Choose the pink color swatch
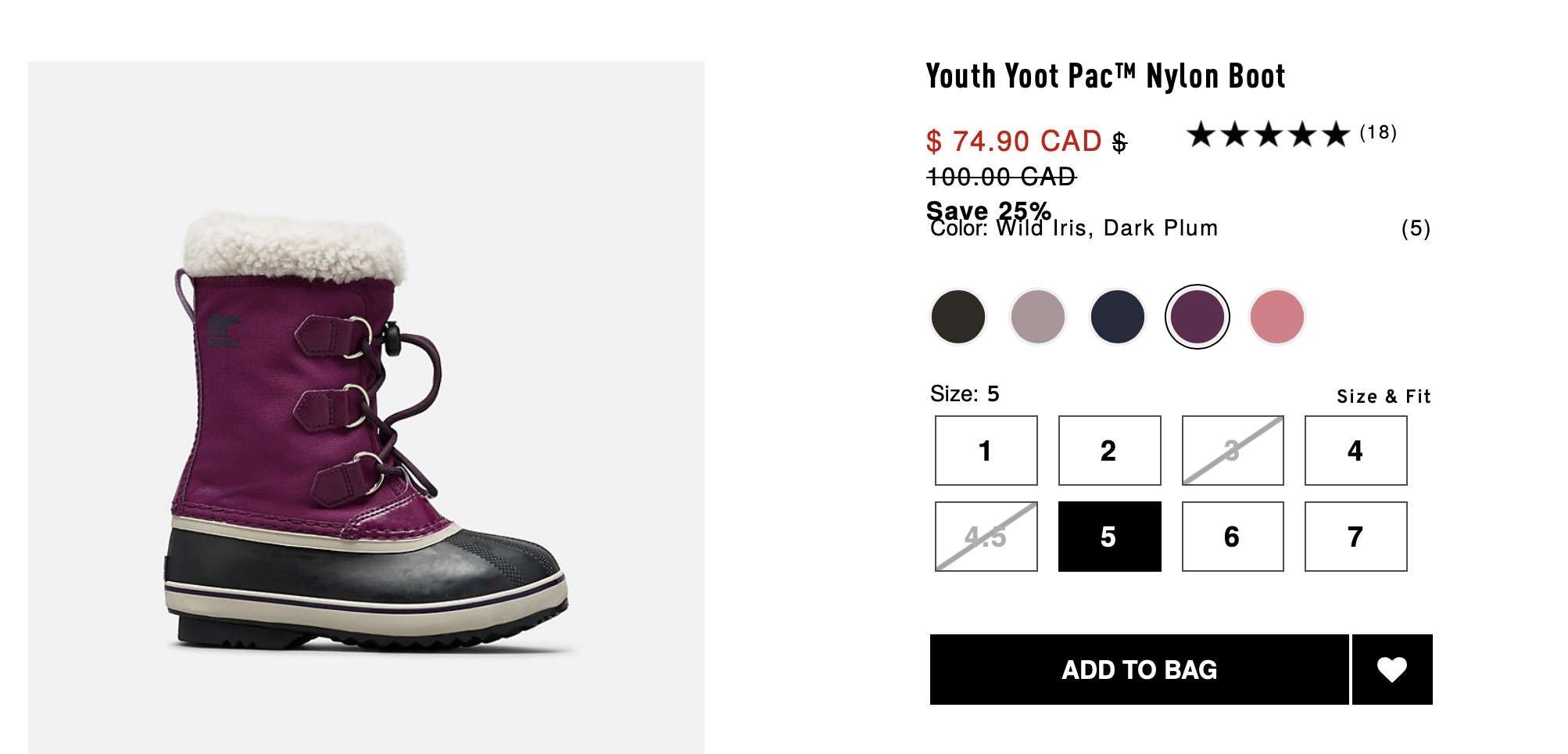 coord(1276,317)
